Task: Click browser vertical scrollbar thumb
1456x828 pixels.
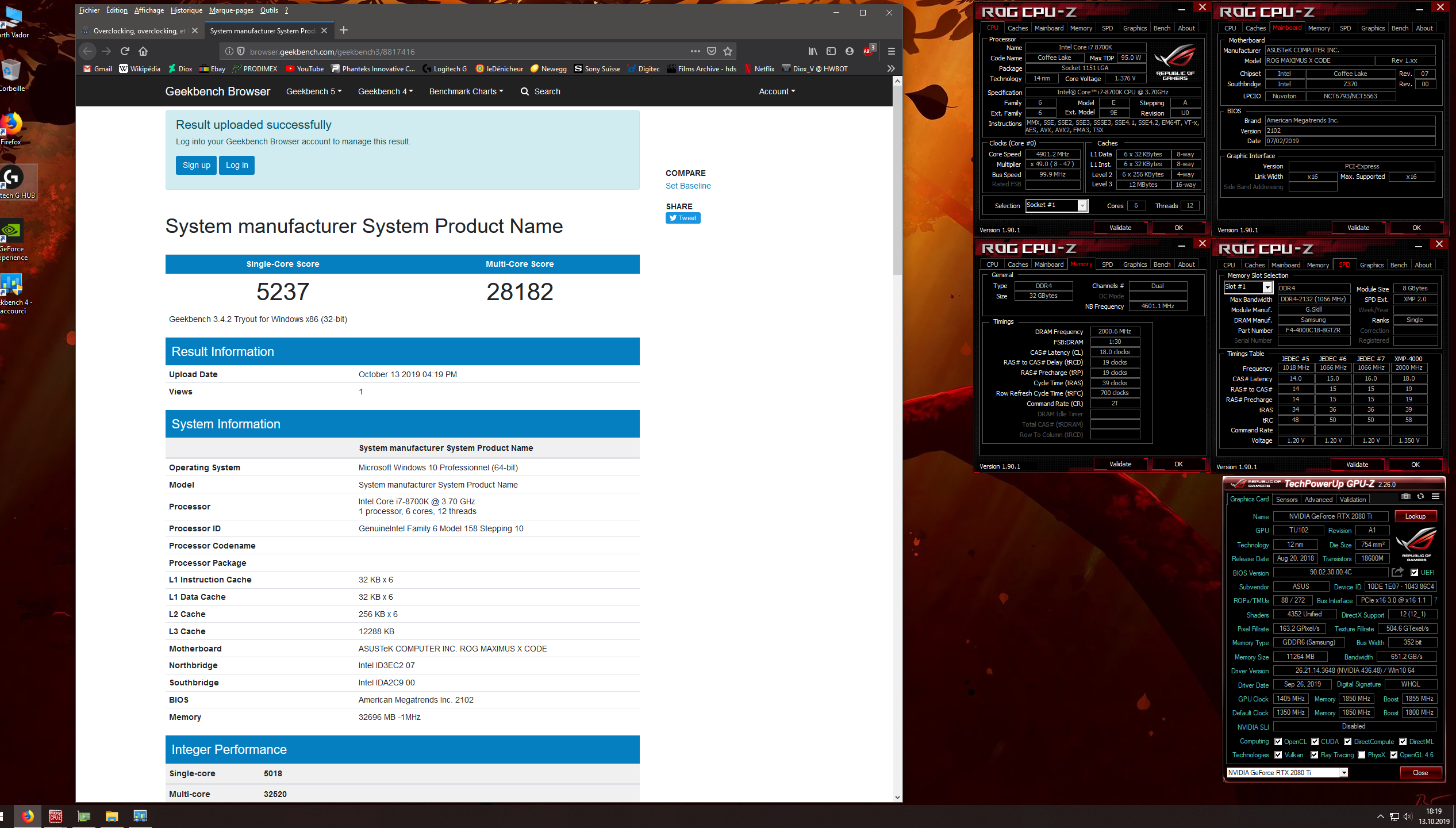Action: pyautogui.click(x=897, y=180)
